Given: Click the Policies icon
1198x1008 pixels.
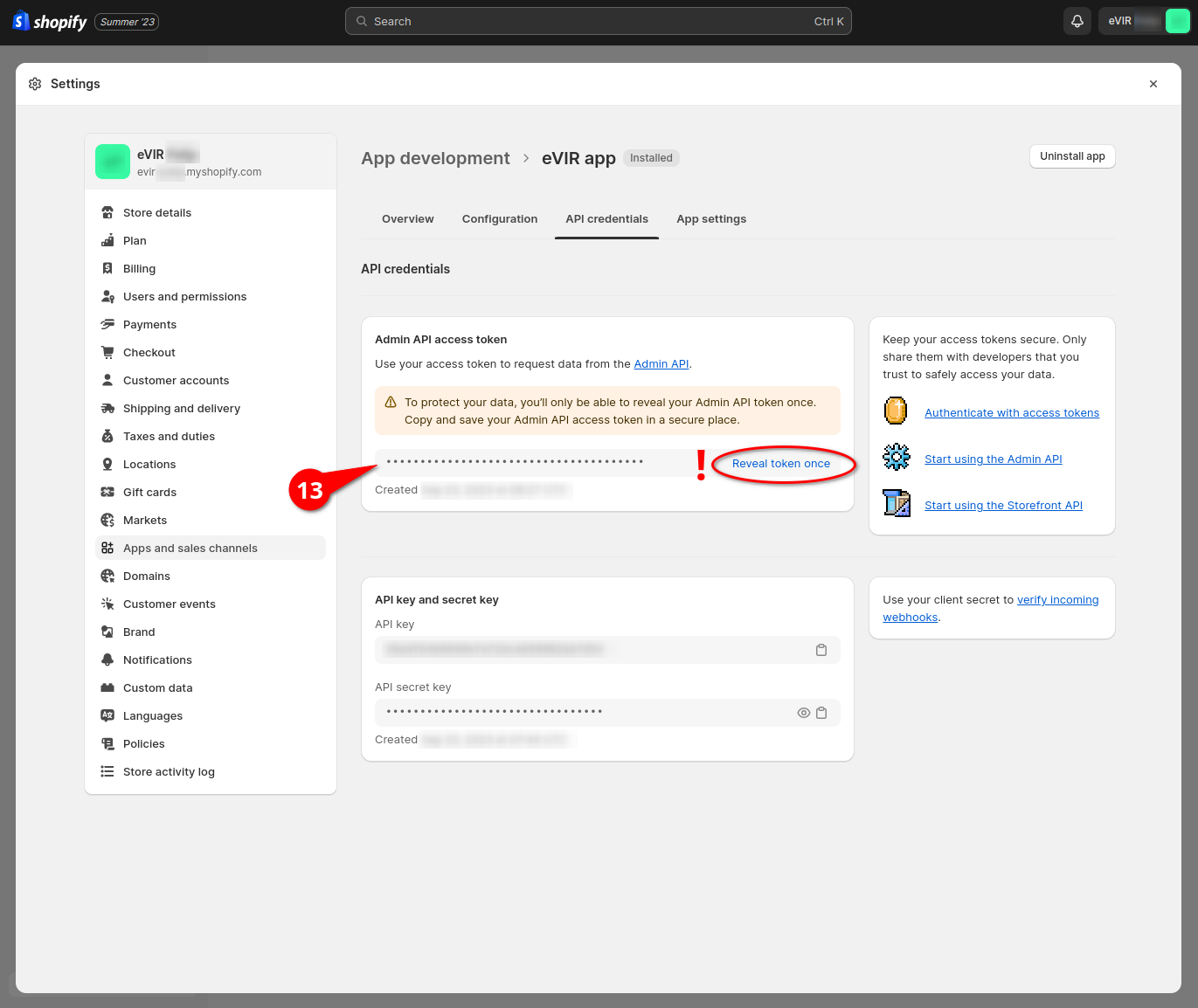Looking at the screenshot, I should (107, 743).
